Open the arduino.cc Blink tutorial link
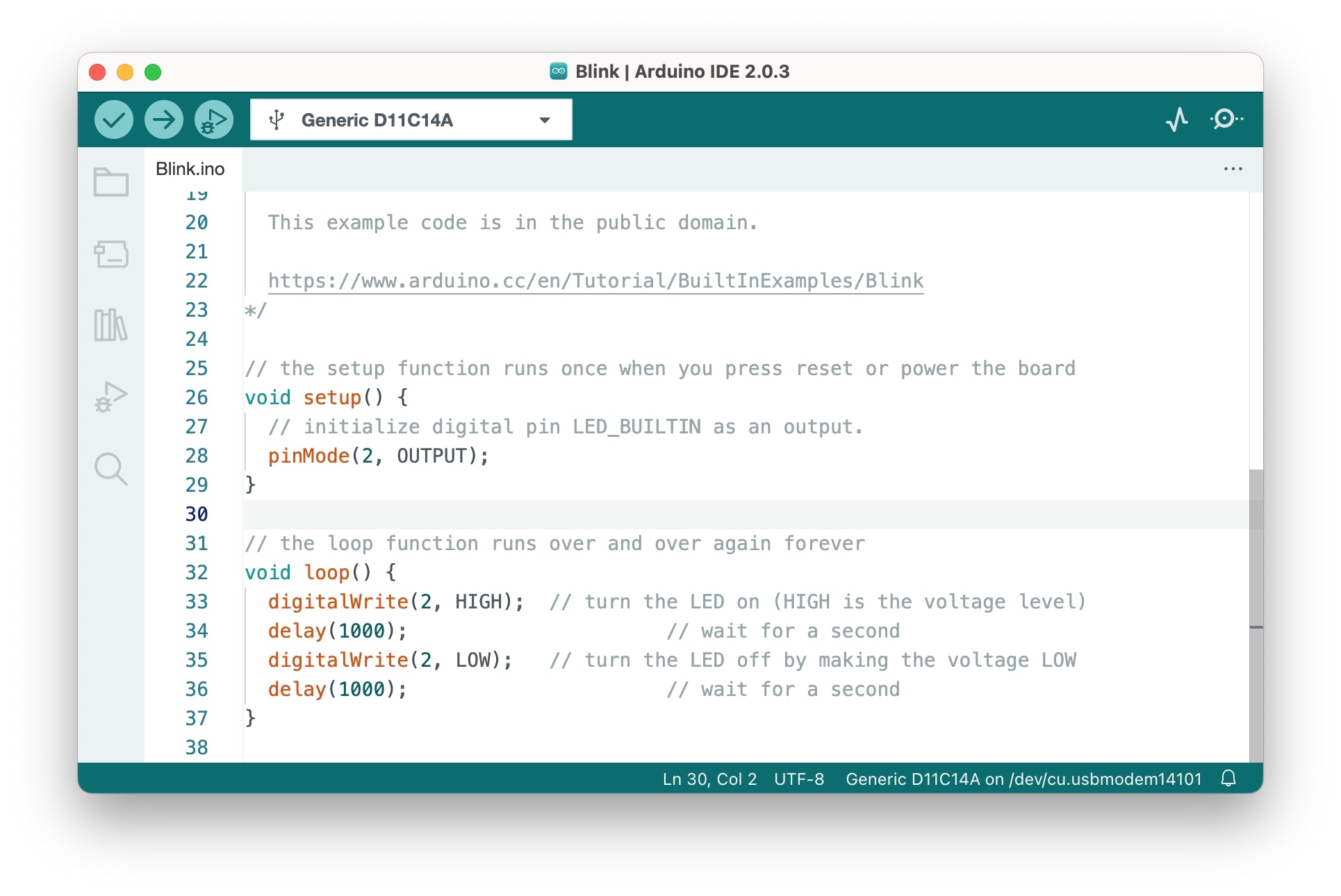This screenshot has width=1341, height=896. pyautogui.click(x=595, y=281)
